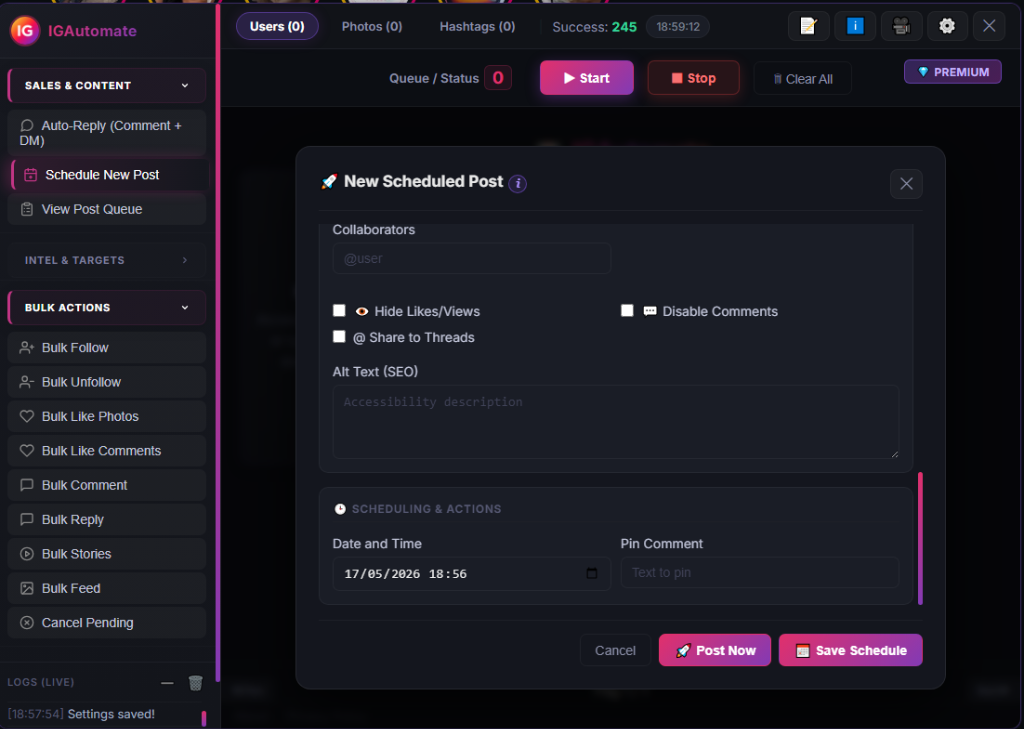The height and width of the screenshot is (729, 1024).
Task: Enable Disable Comments checkbox
Action: 627,310
